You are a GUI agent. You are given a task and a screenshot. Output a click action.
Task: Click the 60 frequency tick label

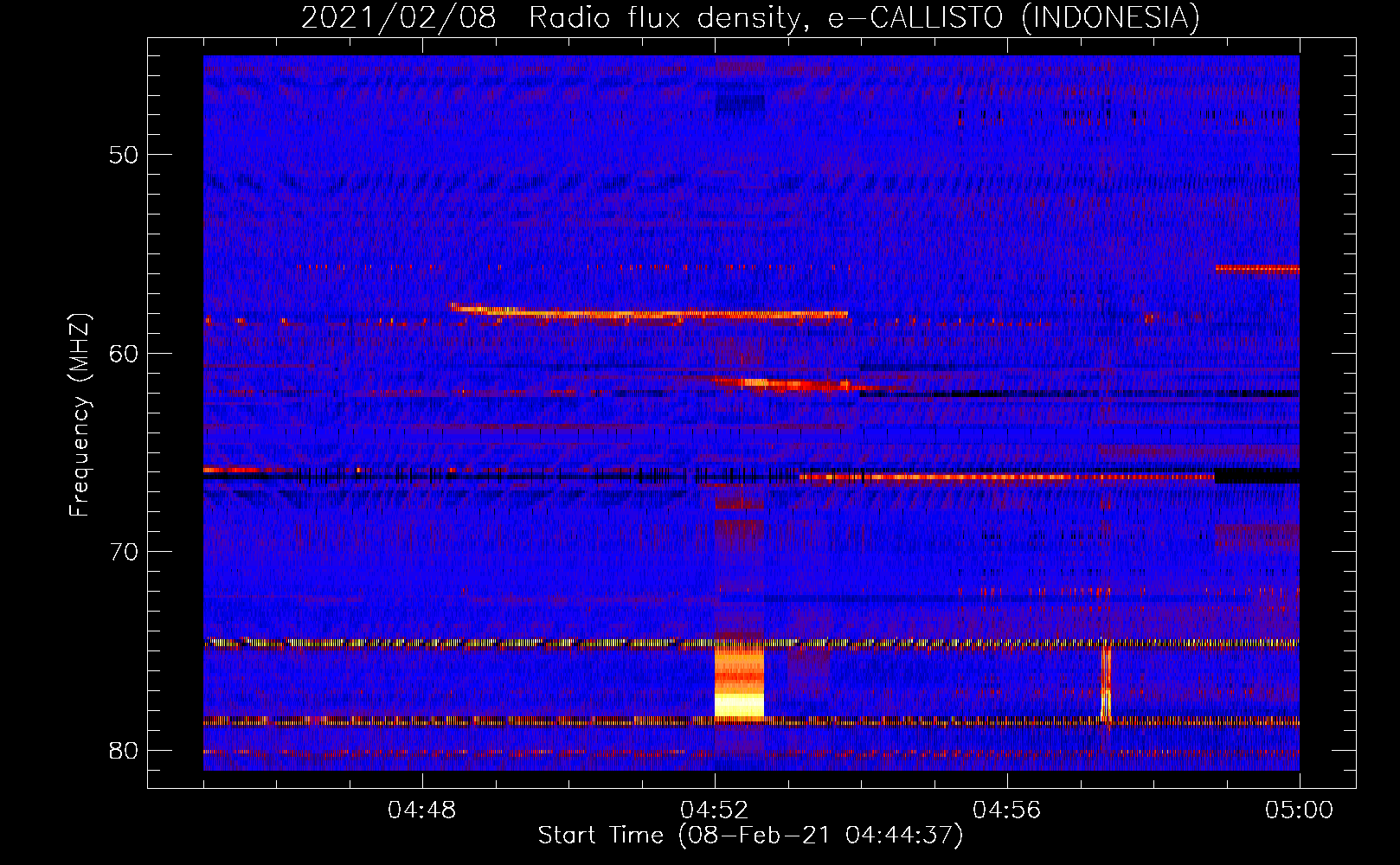(x=124, y=353)
